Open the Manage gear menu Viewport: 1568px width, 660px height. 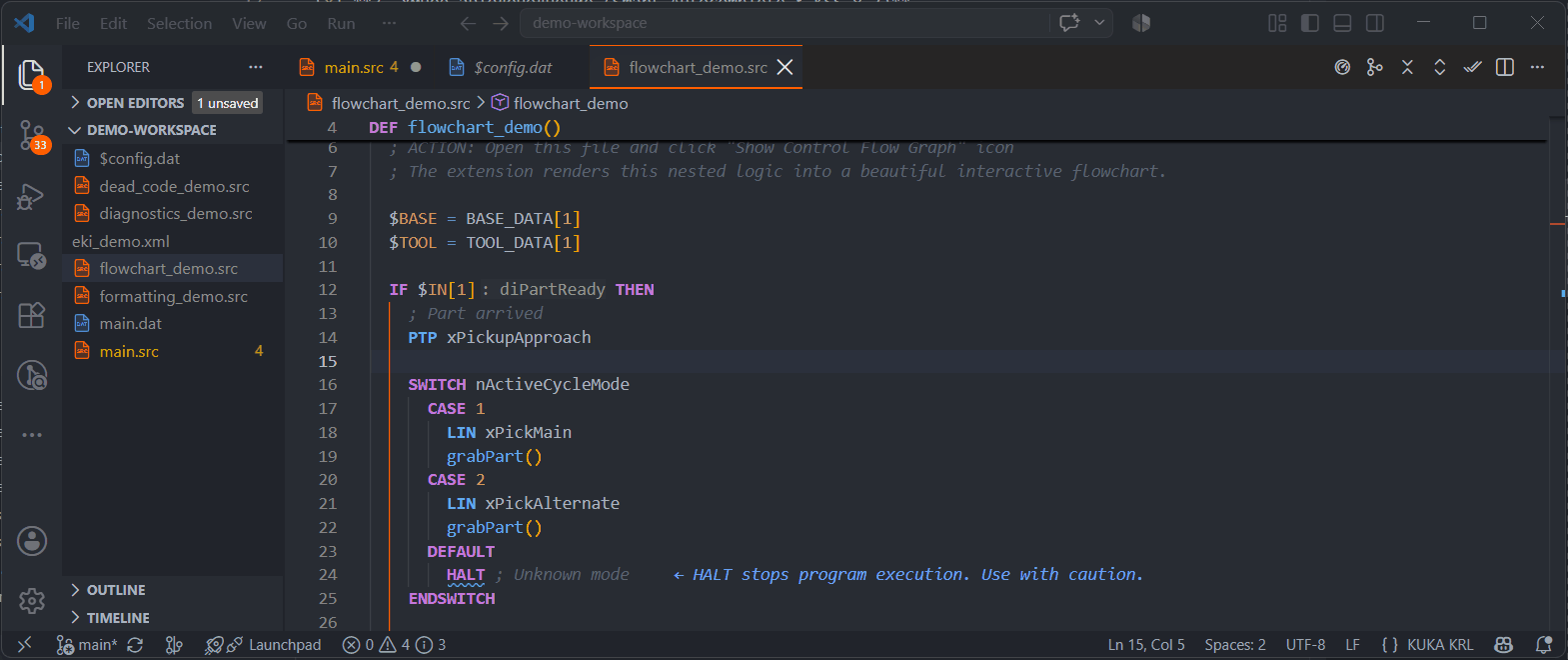pyautogui.click(x=32, y=600)
